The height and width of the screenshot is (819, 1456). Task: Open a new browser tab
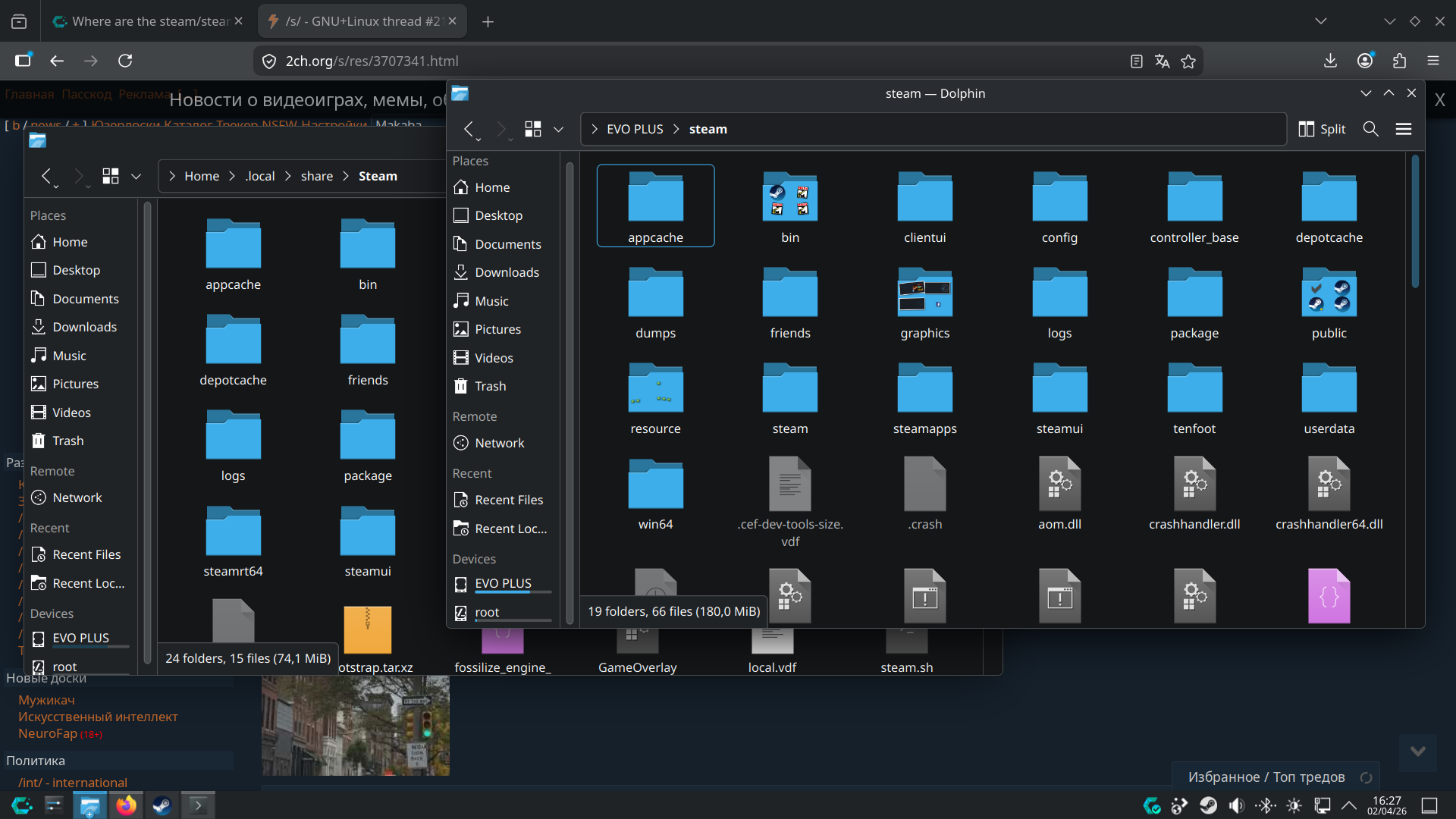(488, 21)
